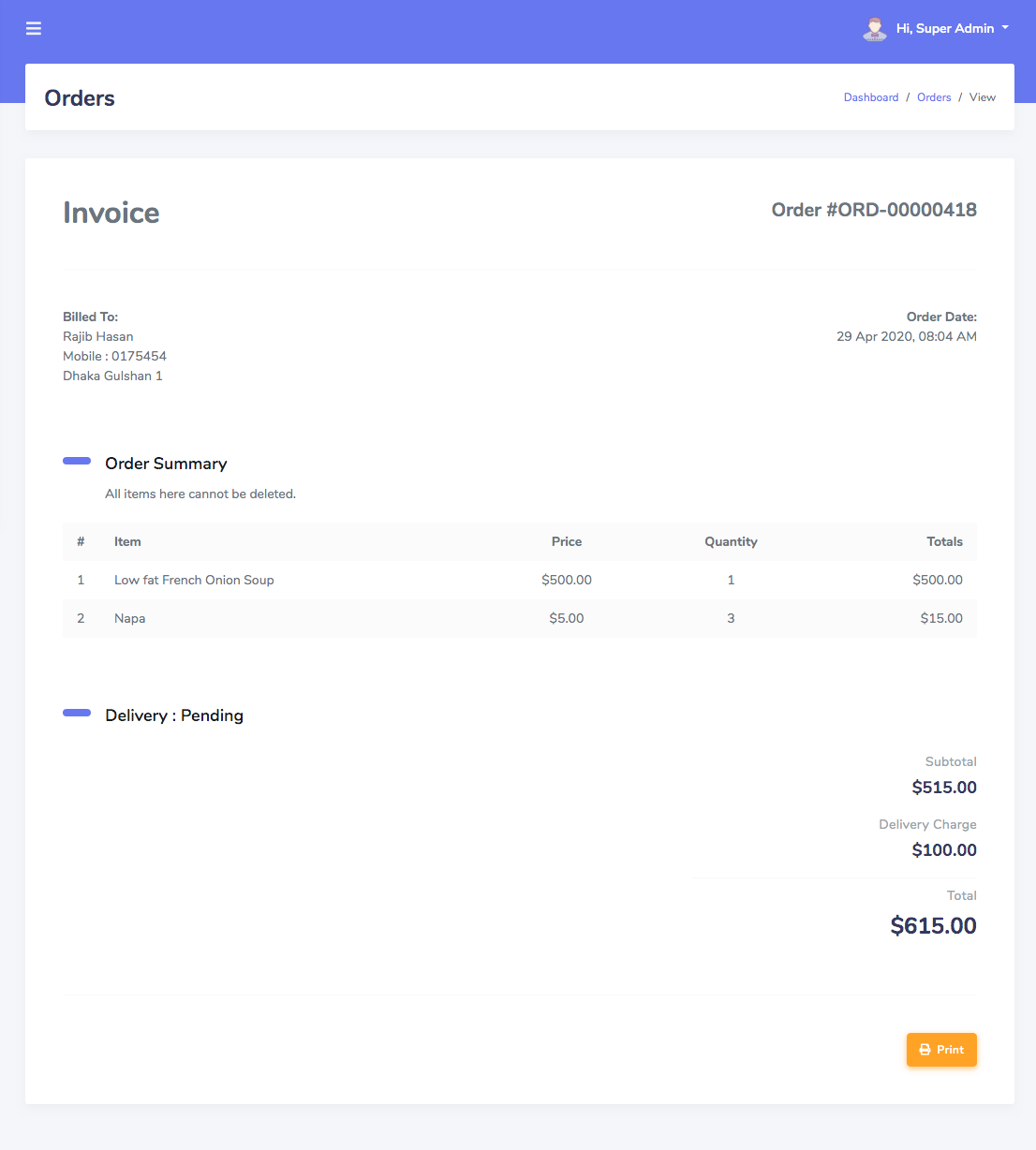
Task: Click the Billed To label
Action: [90, 317]
